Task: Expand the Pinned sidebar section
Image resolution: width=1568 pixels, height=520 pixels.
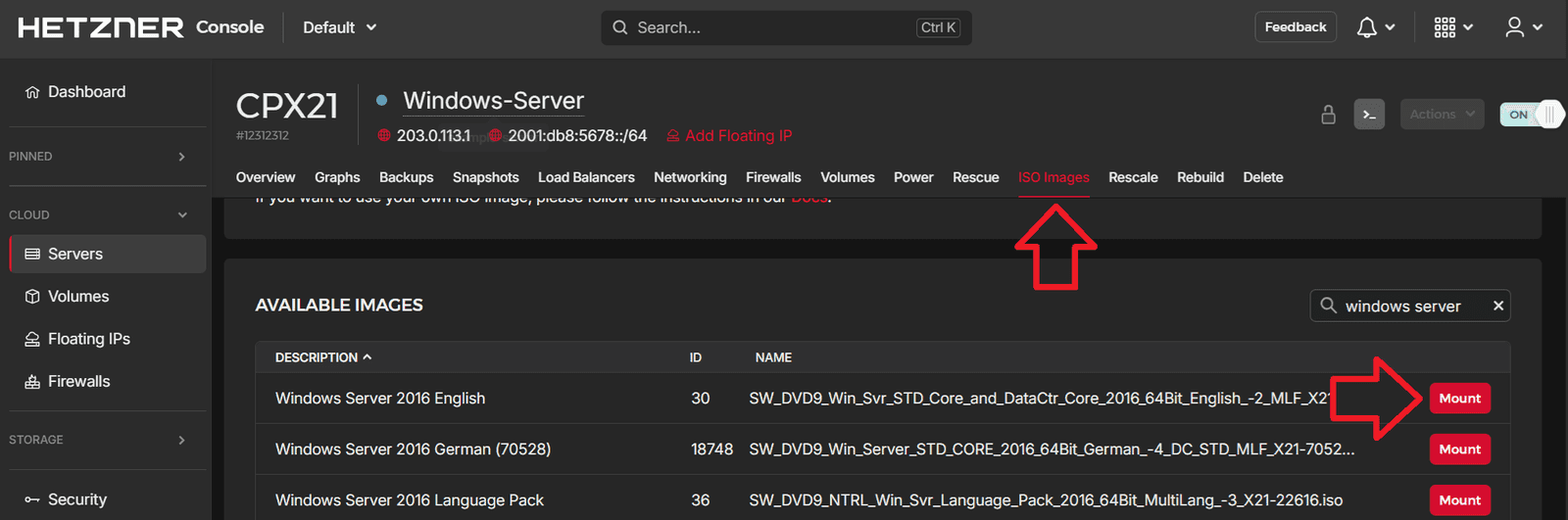Action: (181, 157)
